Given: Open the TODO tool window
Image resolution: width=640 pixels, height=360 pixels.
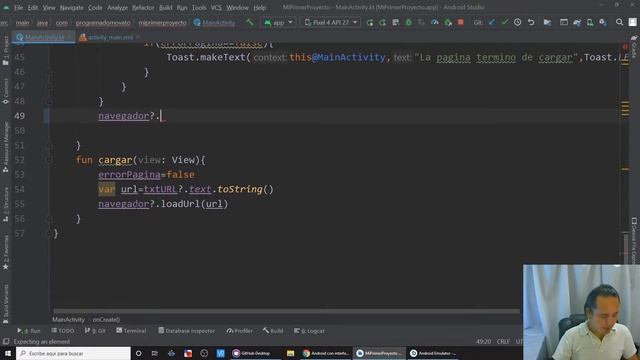Looking at the screenshot, I should tap(63, 331).
